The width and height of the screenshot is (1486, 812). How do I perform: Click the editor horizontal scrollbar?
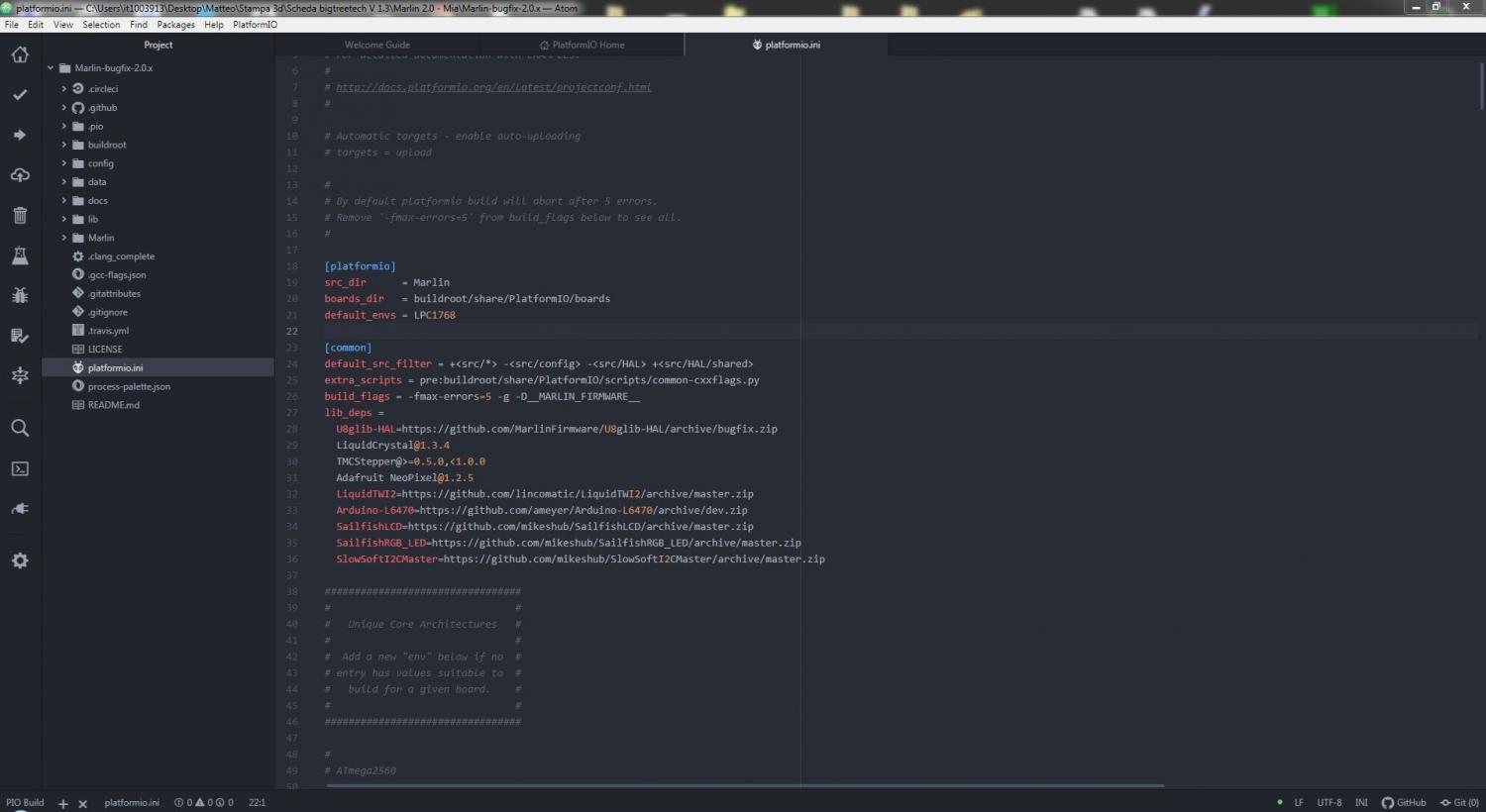[x=745, y=786]
